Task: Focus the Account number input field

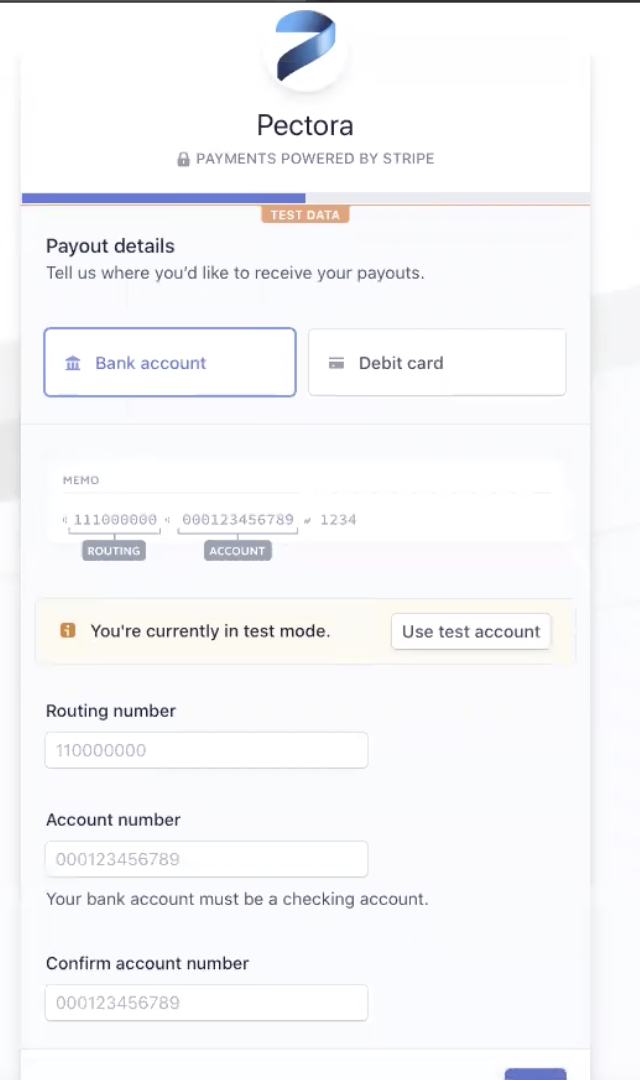Action: tap(207, 859)
